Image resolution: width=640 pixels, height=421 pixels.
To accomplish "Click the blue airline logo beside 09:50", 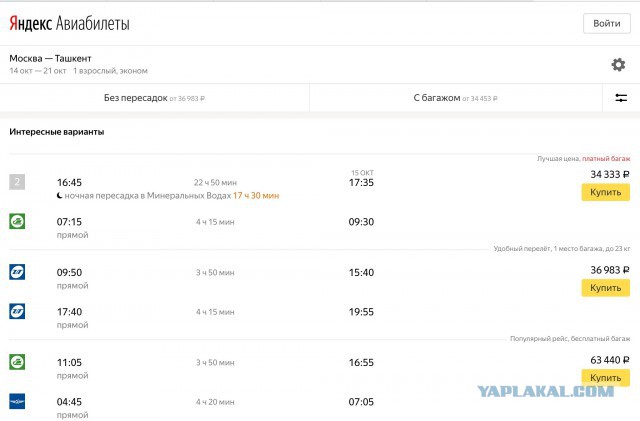I will [x=17, y=272].
